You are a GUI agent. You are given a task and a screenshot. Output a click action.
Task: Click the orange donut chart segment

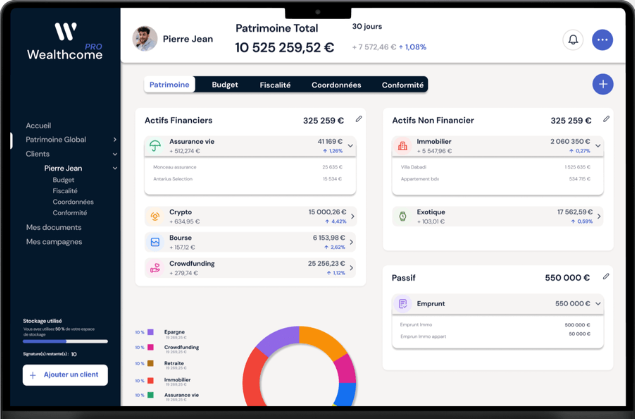[323, 341]
